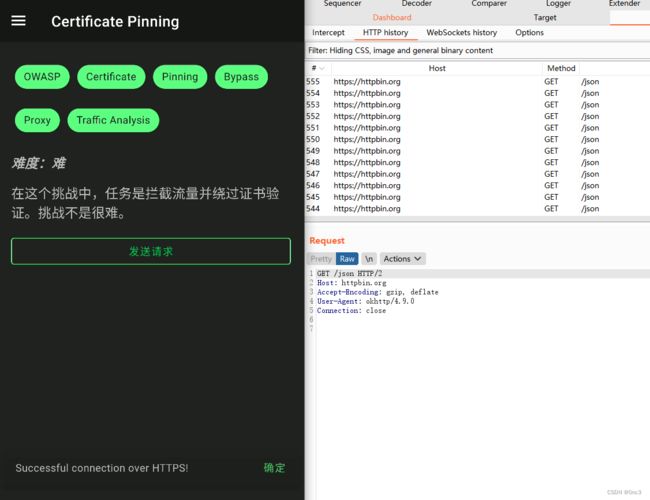Sort history by the # column arrow
This screenshot has width=650, height=500.
[322, 68]
